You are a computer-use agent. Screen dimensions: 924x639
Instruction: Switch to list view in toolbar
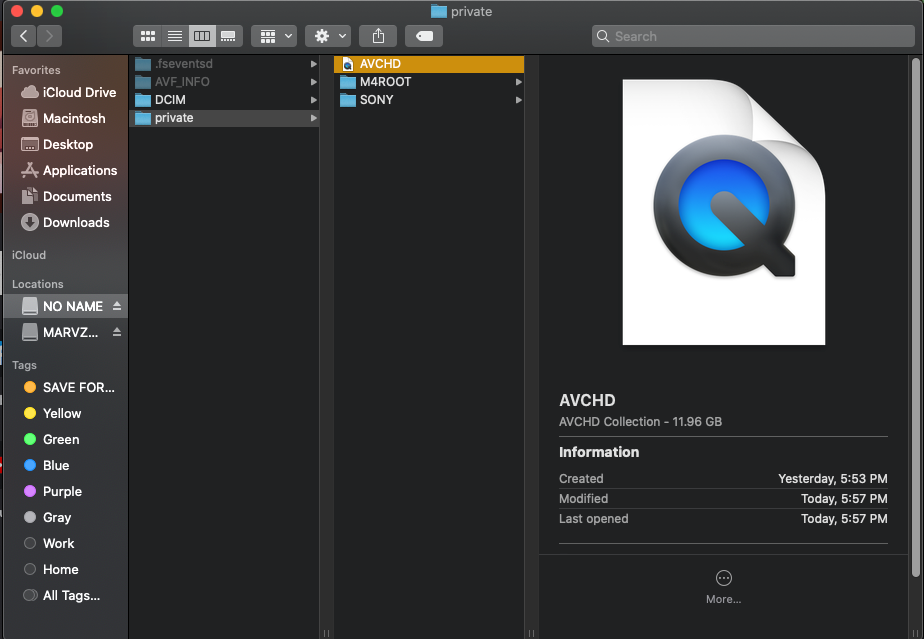pos(175,36)
